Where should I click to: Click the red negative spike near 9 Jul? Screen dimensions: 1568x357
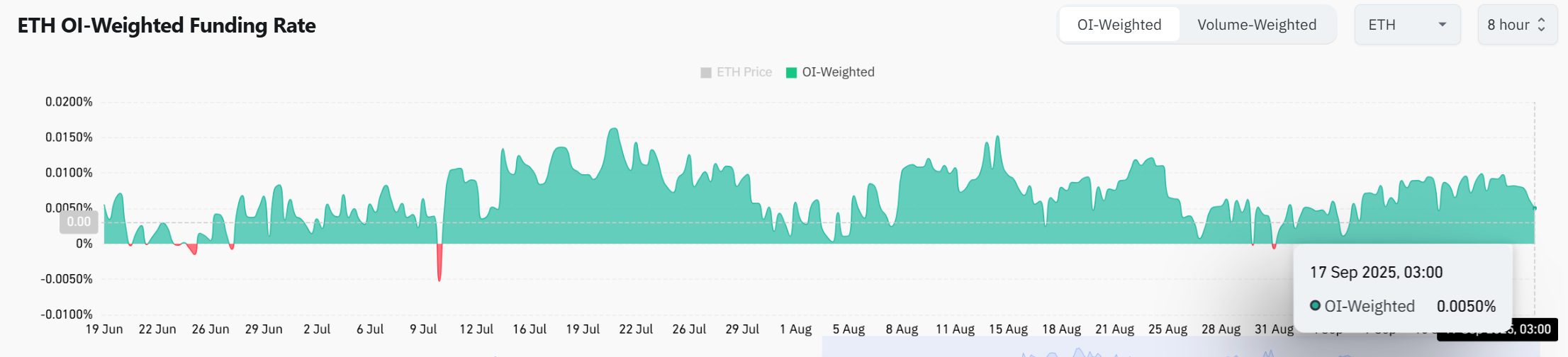point(439,263)
